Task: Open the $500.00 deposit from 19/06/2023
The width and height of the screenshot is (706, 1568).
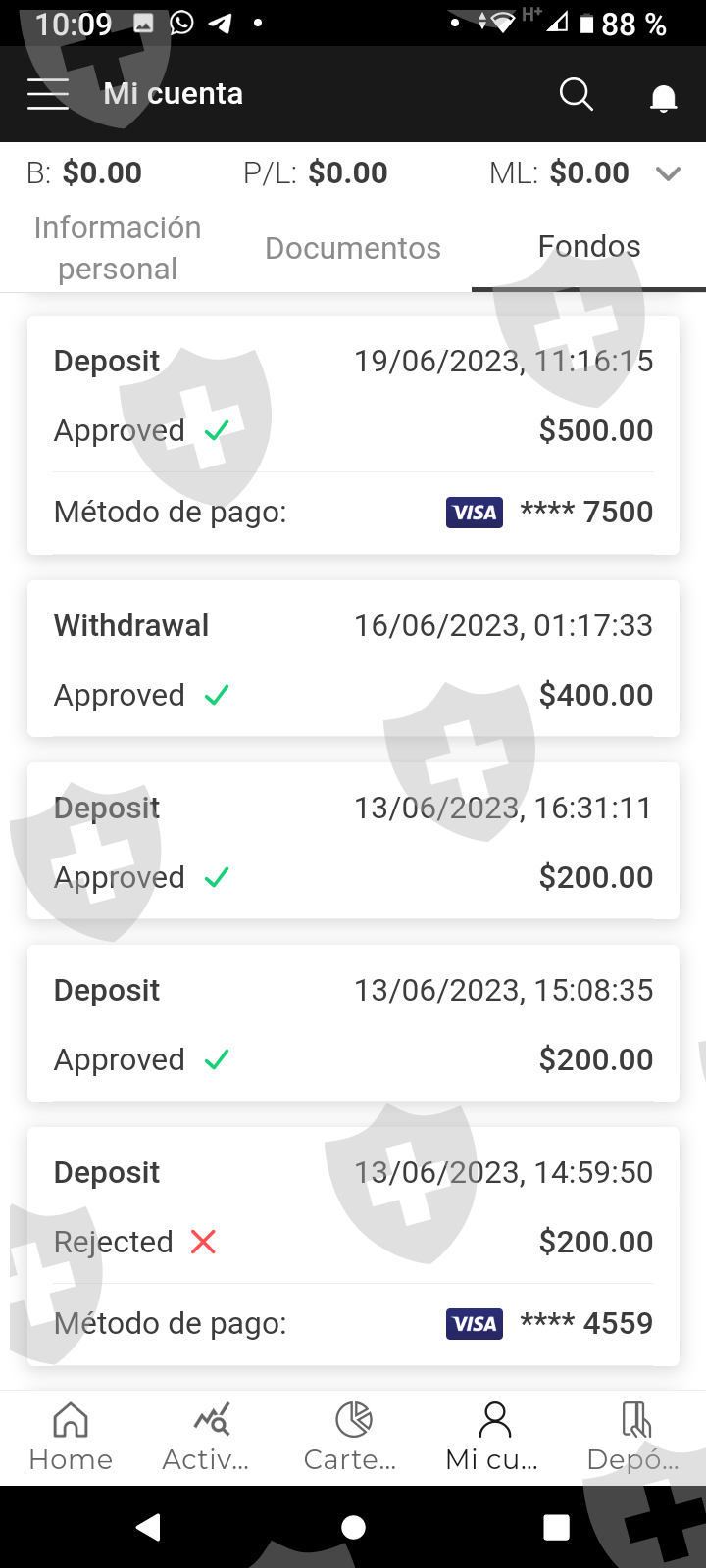Action: coord(353,396)
